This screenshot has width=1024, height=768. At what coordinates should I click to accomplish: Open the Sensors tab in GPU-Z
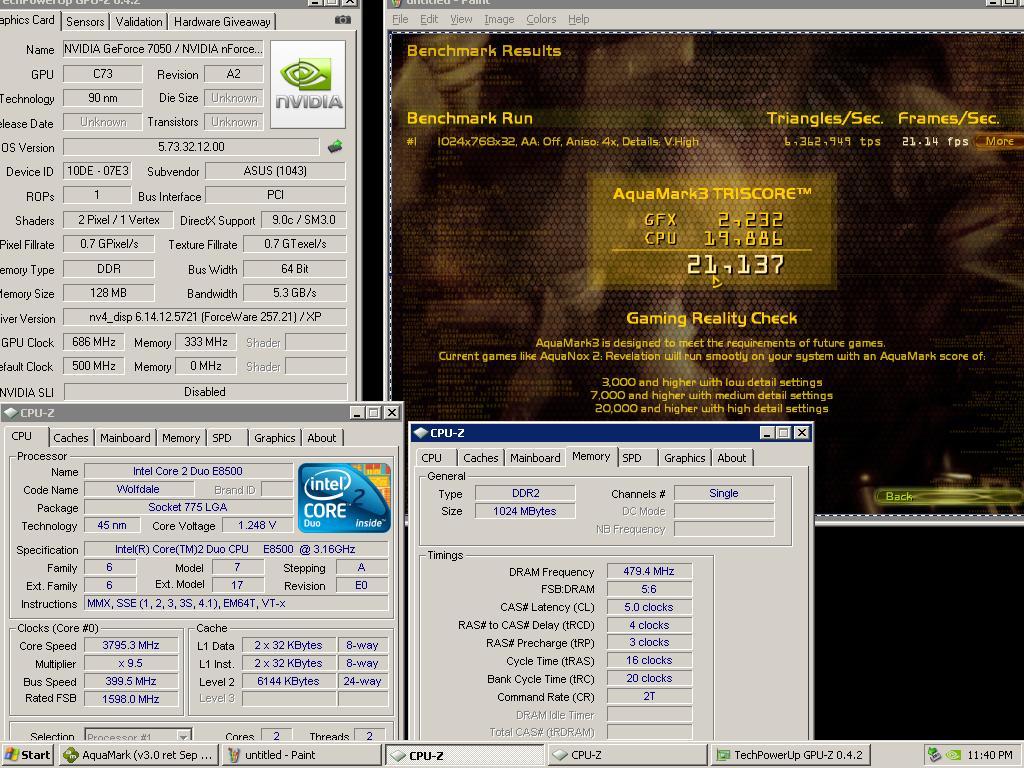click(85, 22)
